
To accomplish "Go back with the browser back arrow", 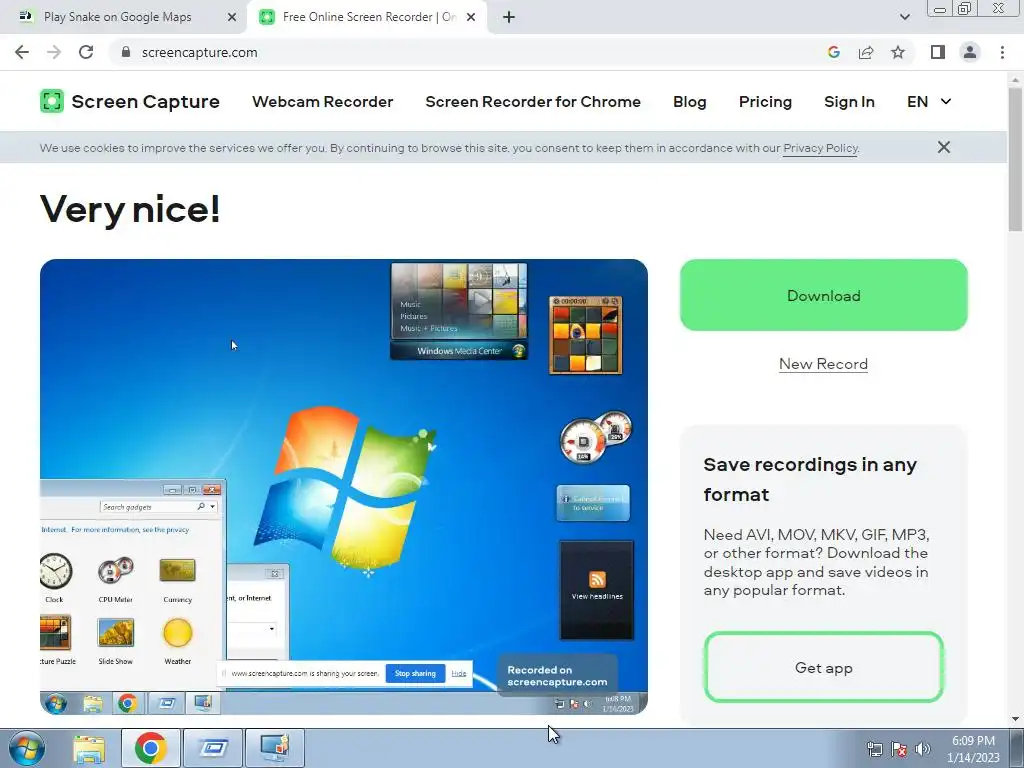I will click(22, 52).
